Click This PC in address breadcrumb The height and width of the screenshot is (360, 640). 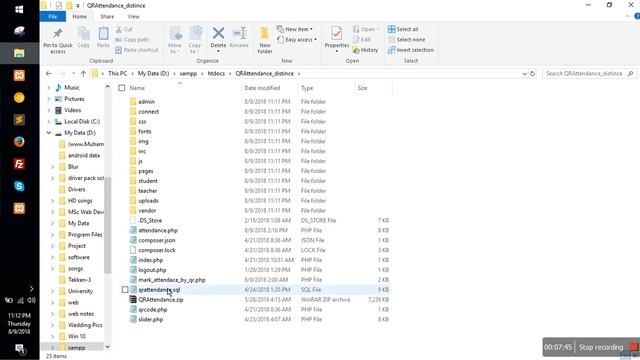pos(118,73)
